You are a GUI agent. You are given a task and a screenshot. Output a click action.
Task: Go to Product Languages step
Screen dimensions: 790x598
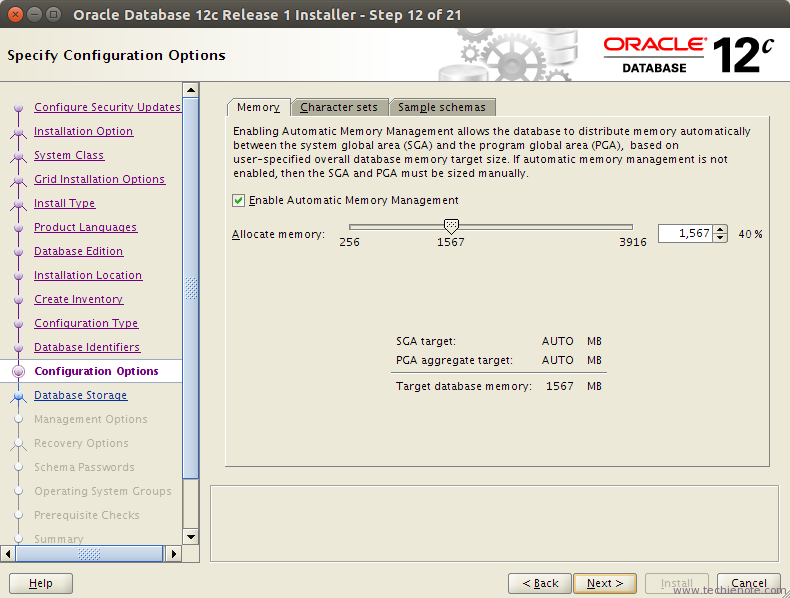[x=86, y=227]
